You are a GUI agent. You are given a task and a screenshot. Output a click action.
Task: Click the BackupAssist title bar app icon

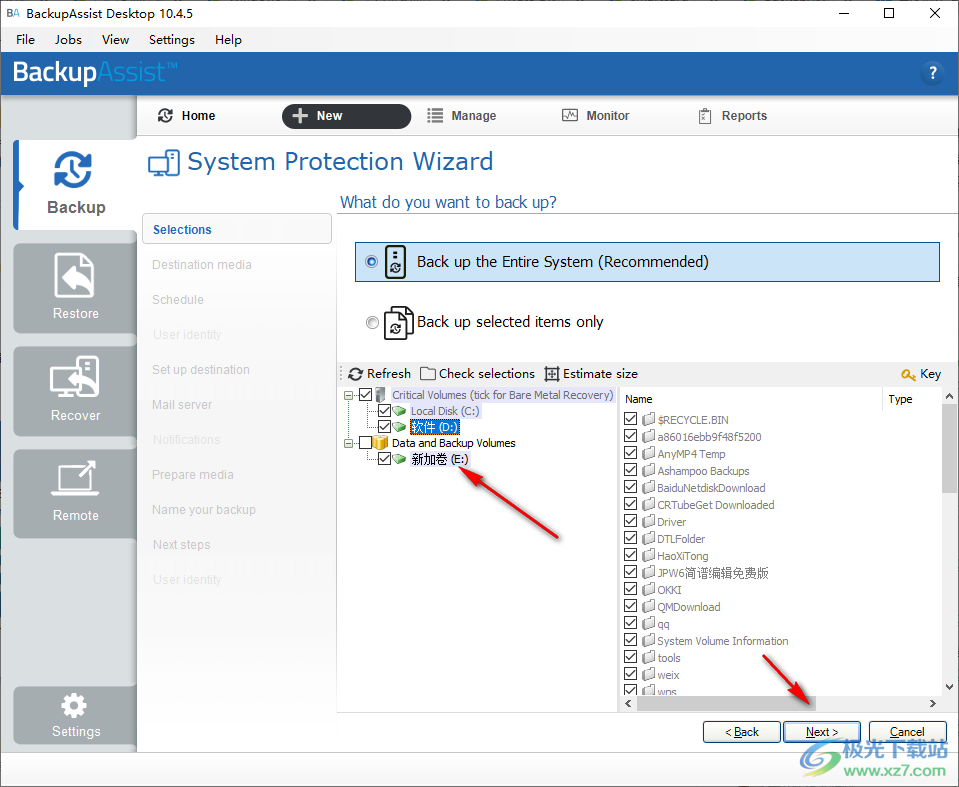pos(13,13)
